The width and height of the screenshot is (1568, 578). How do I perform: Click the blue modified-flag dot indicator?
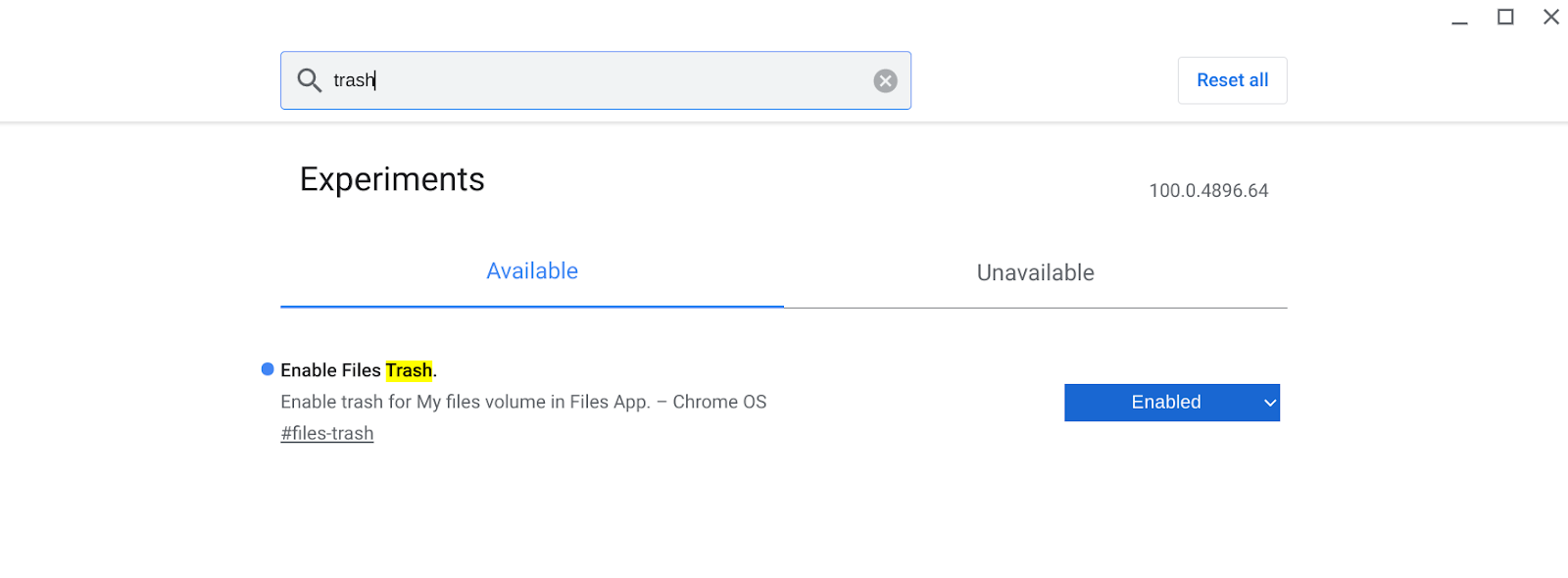pyautogui.click(x=268, y=369)
